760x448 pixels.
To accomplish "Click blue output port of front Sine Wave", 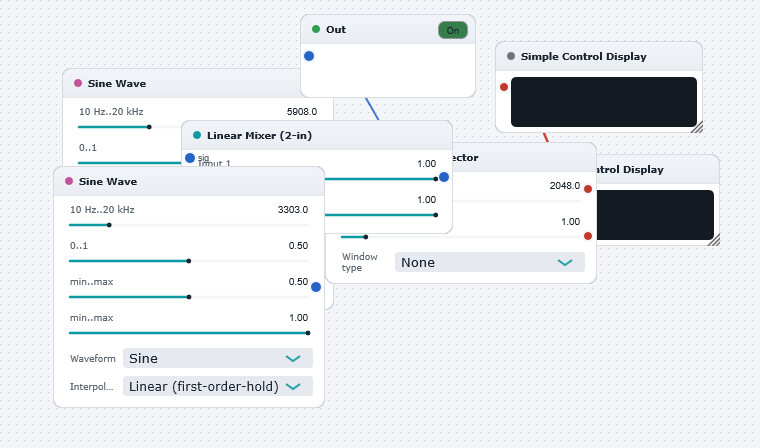I will point(316,287).
